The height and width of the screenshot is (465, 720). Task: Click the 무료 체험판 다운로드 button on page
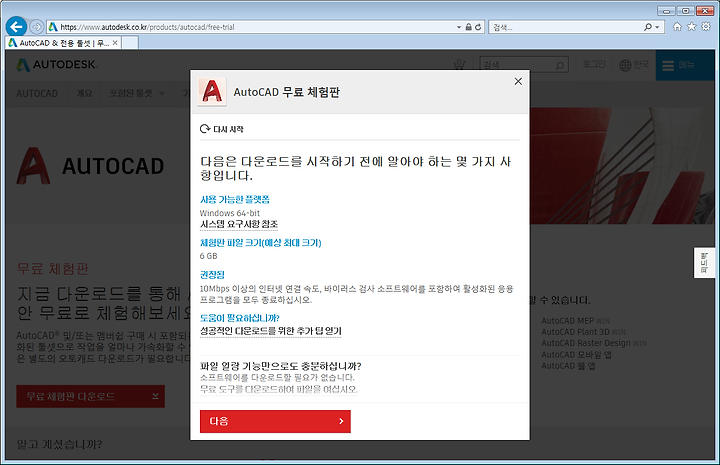tap(90, 397)
